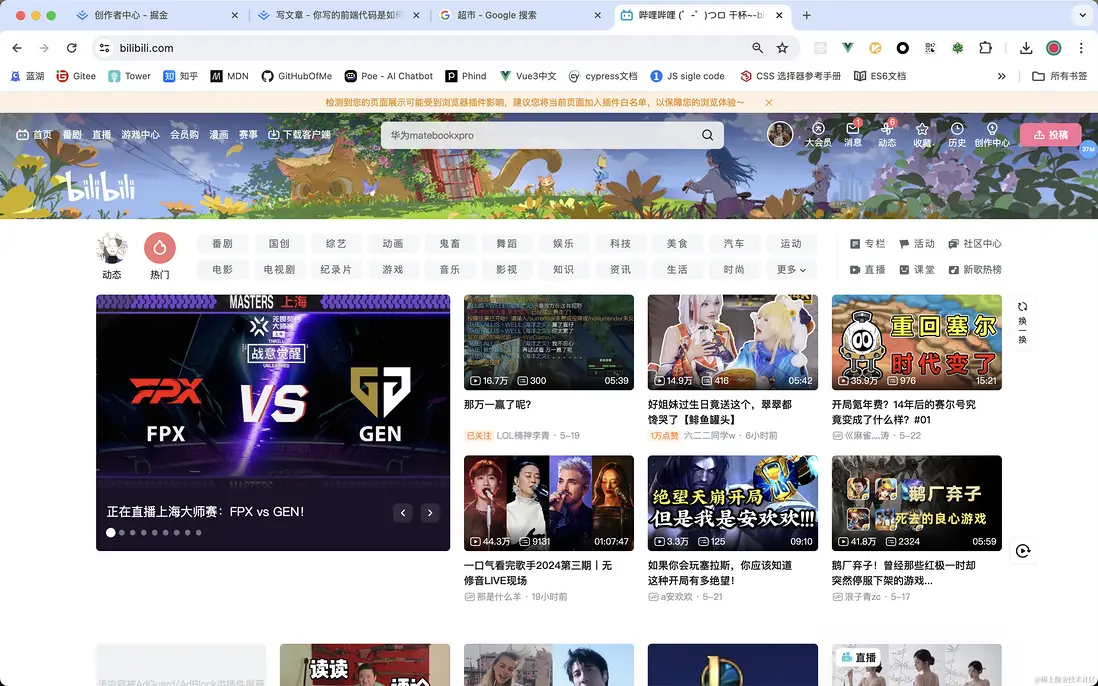The width and height of the screenshot is (1098, 686).
Task: Select the 纪录片 category
Action: (335, 270)
